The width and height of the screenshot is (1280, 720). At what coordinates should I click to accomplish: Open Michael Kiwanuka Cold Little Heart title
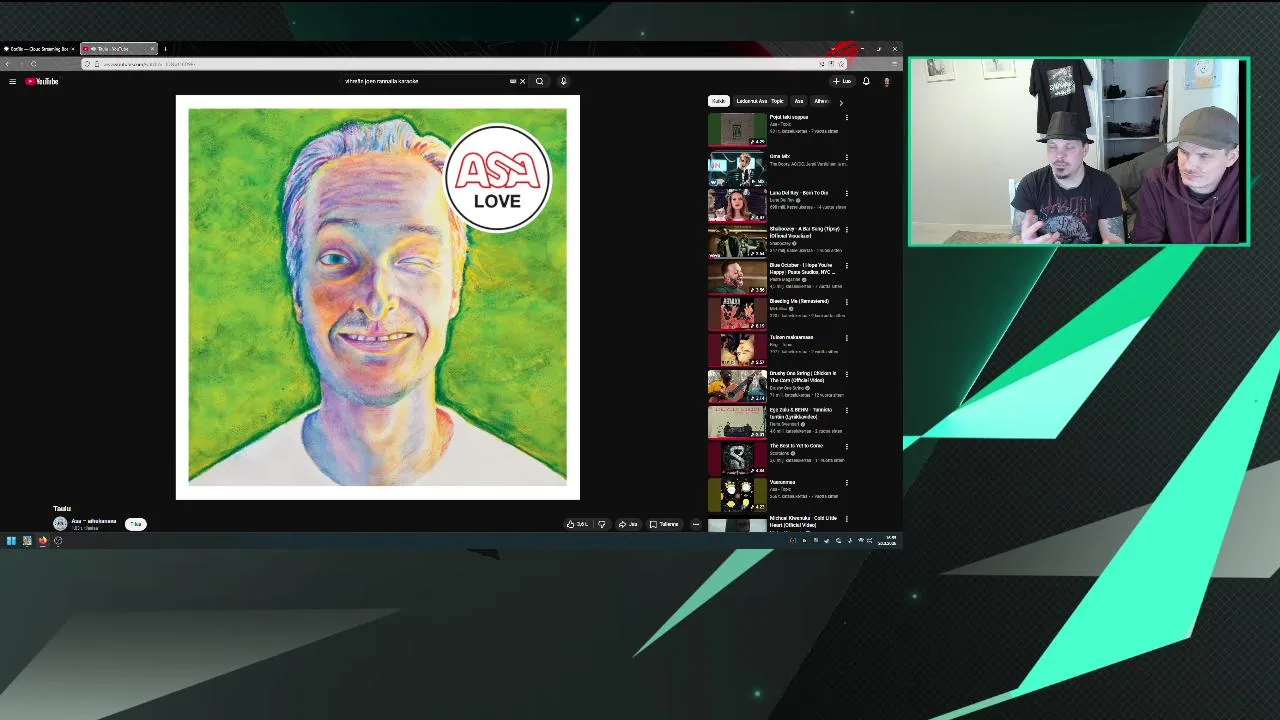[803, 521]
